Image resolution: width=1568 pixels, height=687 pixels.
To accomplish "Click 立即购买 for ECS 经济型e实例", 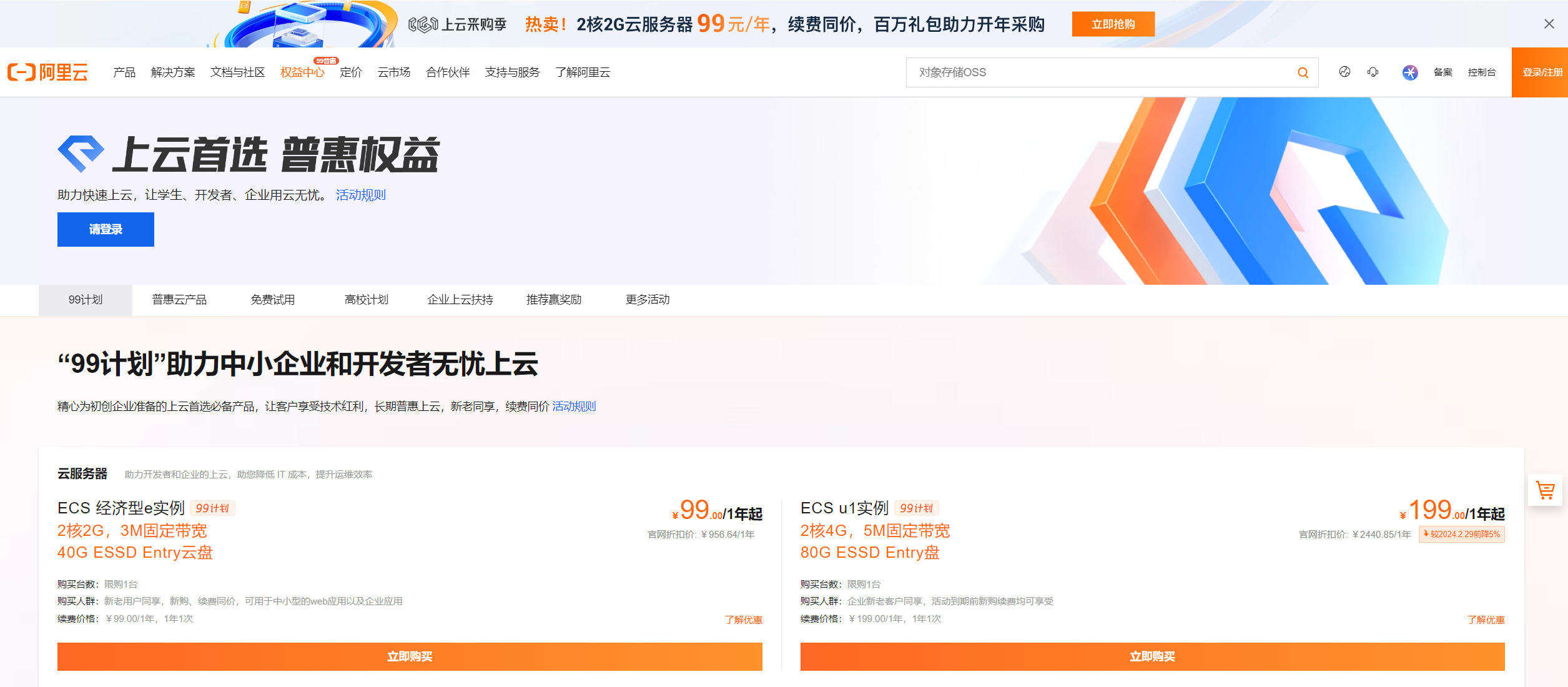I will (x=410, y=656).
